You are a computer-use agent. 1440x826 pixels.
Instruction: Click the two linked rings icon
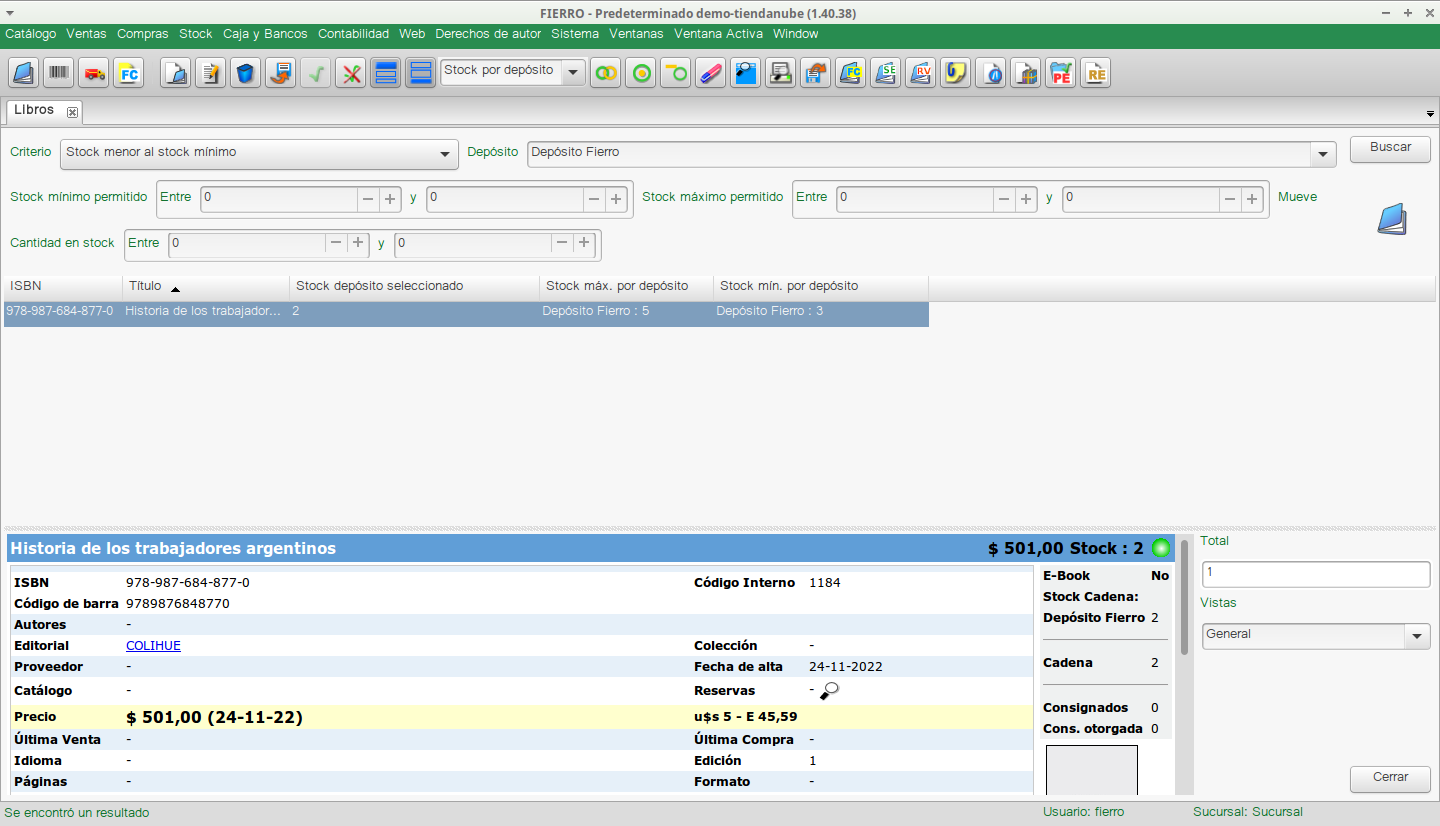(605, 73)
